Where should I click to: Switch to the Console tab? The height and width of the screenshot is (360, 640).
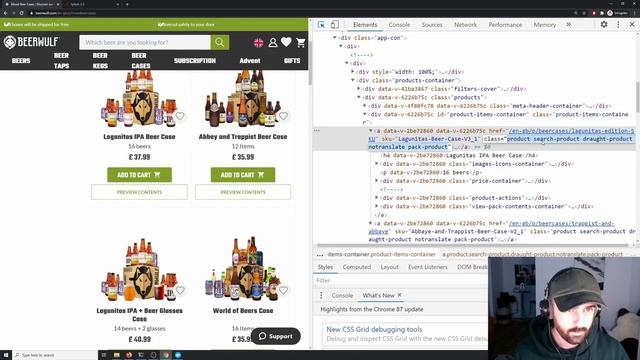click(x=399, y=25)
